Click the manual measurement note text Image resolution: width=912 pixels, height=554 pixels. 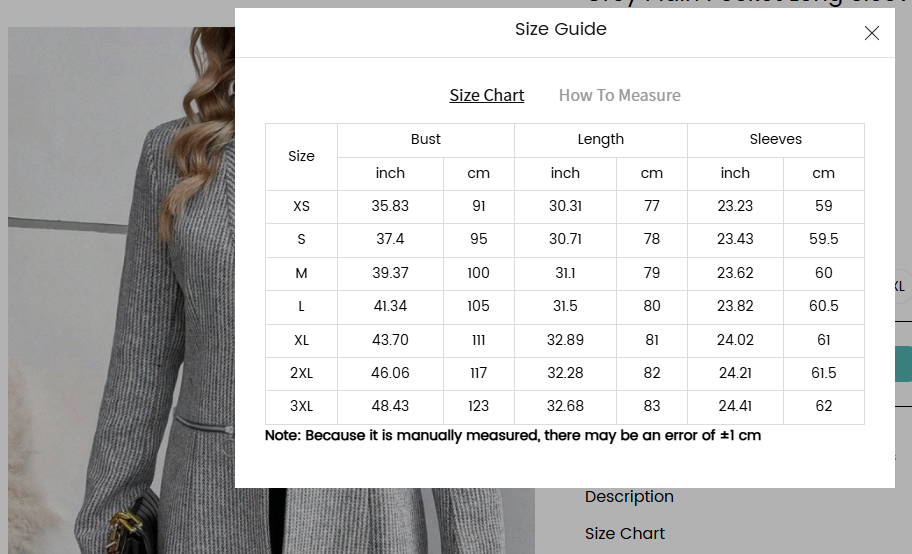point(513,436)
